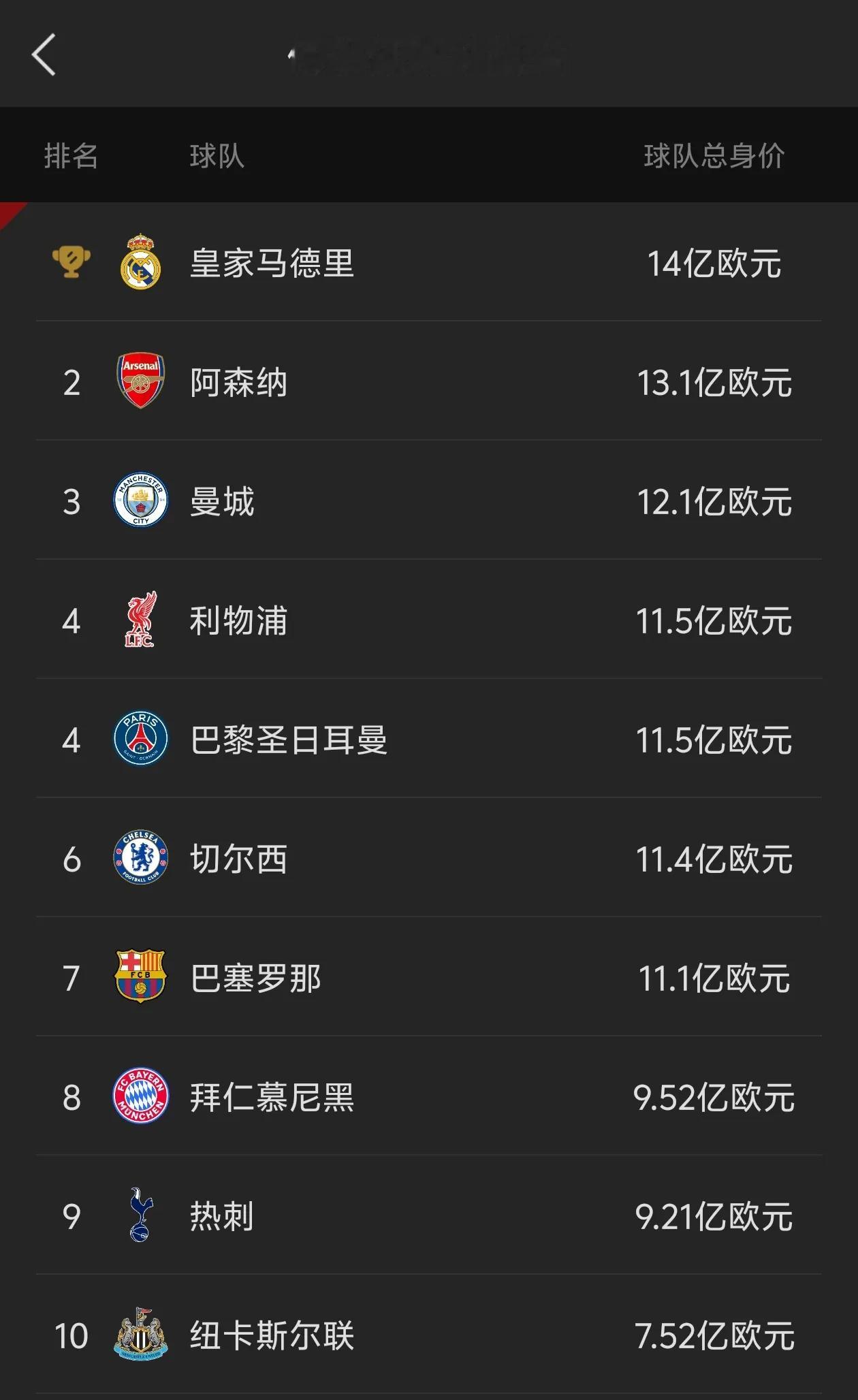Select the Manchester City logo
This screenshot has height=1400, width=858.
point(140,500)
